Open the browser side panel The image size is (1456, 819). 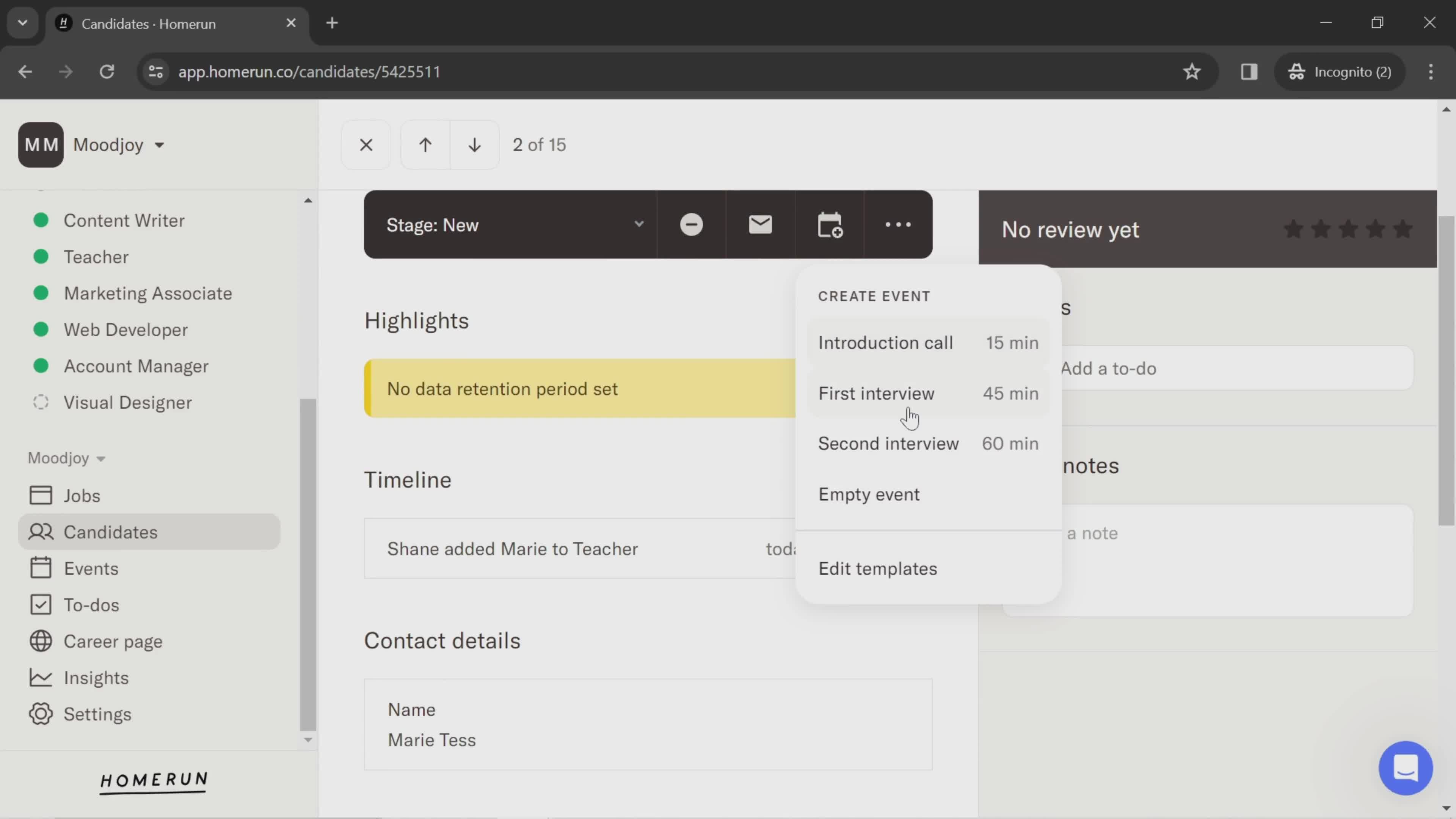(x=1249, y=72)
